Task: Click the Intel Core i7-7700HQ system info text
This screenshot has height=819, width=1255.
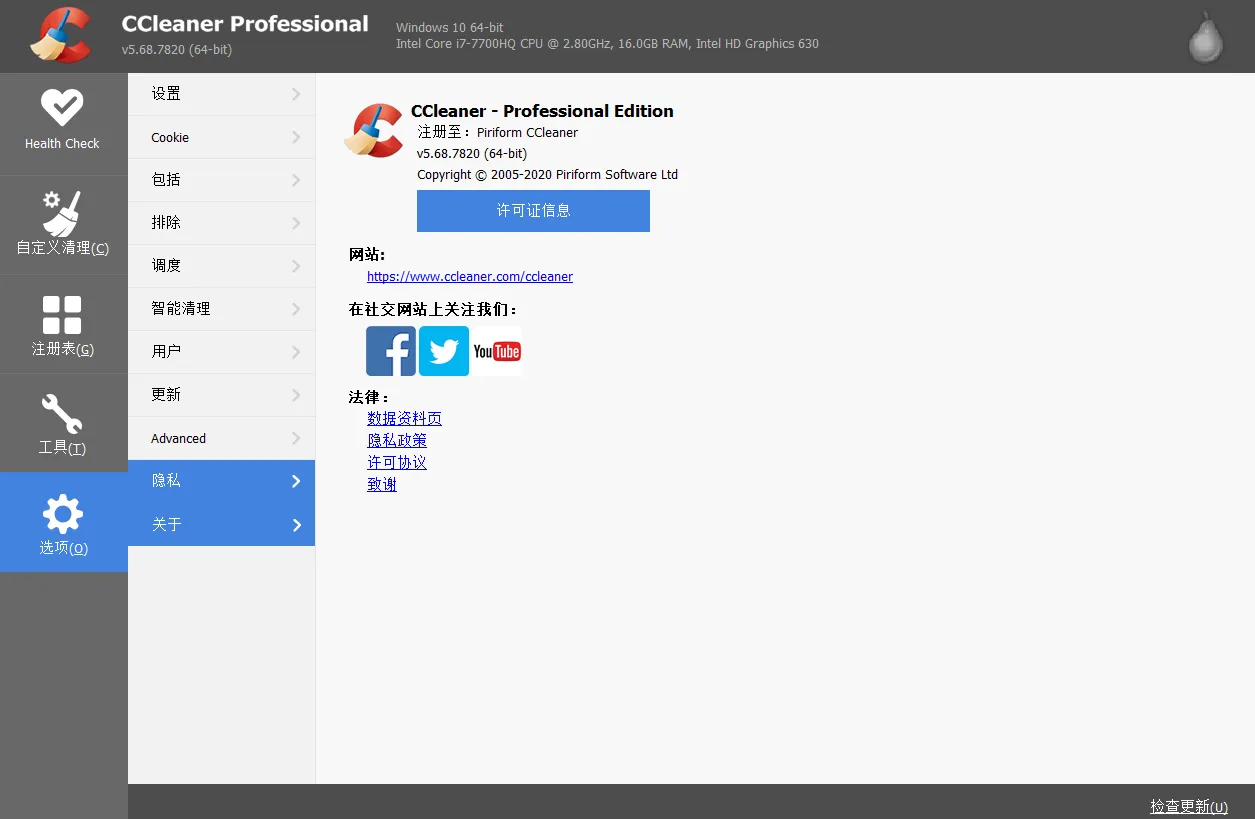Action: coord(607,44)
